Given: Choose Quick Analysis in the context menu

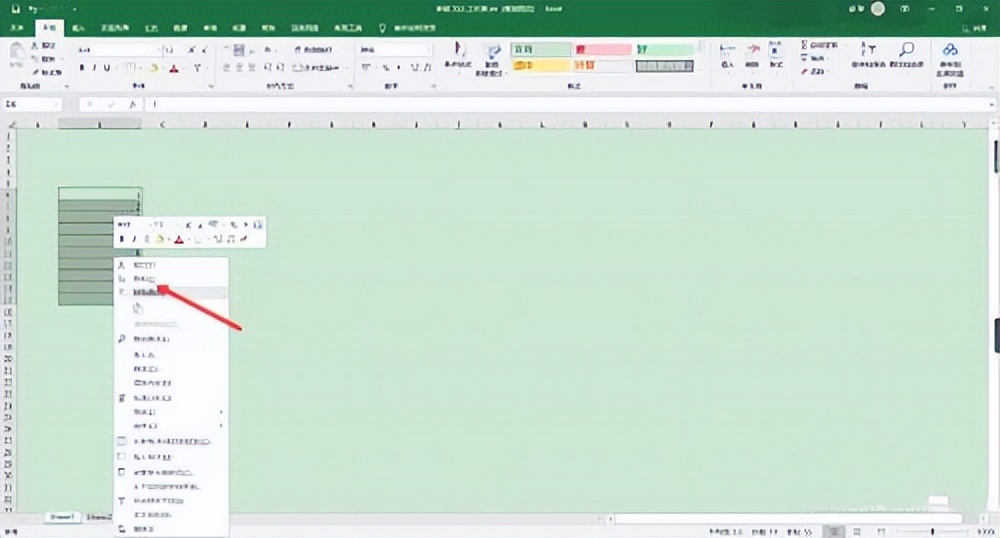Looking at the screenshot, I should coord(171,398).
